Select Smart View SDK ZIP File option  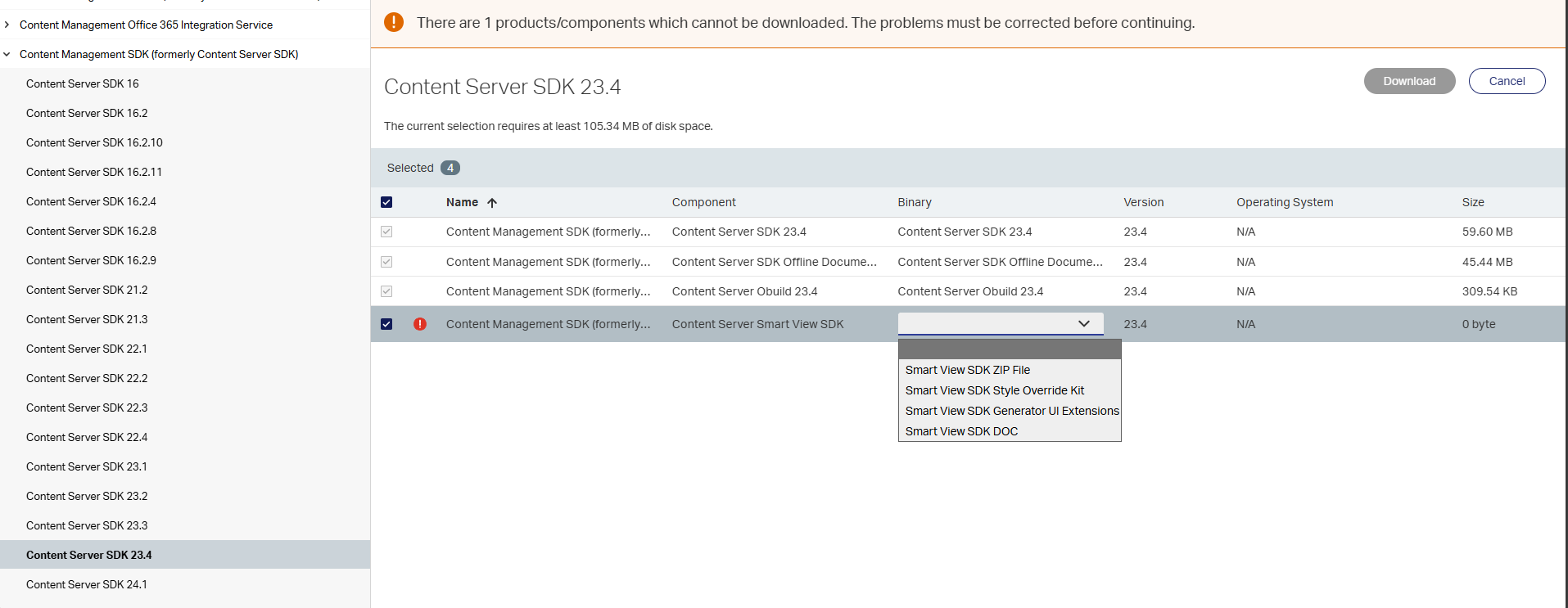(1010, 370)
